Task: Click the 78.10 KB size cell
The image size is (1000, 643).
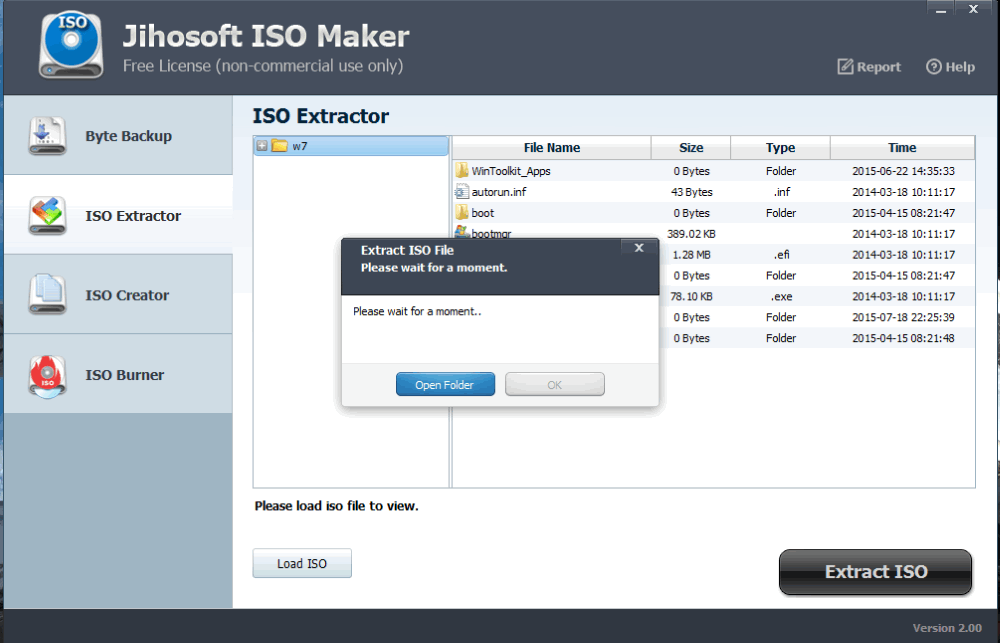Action: tap(691, 297)
